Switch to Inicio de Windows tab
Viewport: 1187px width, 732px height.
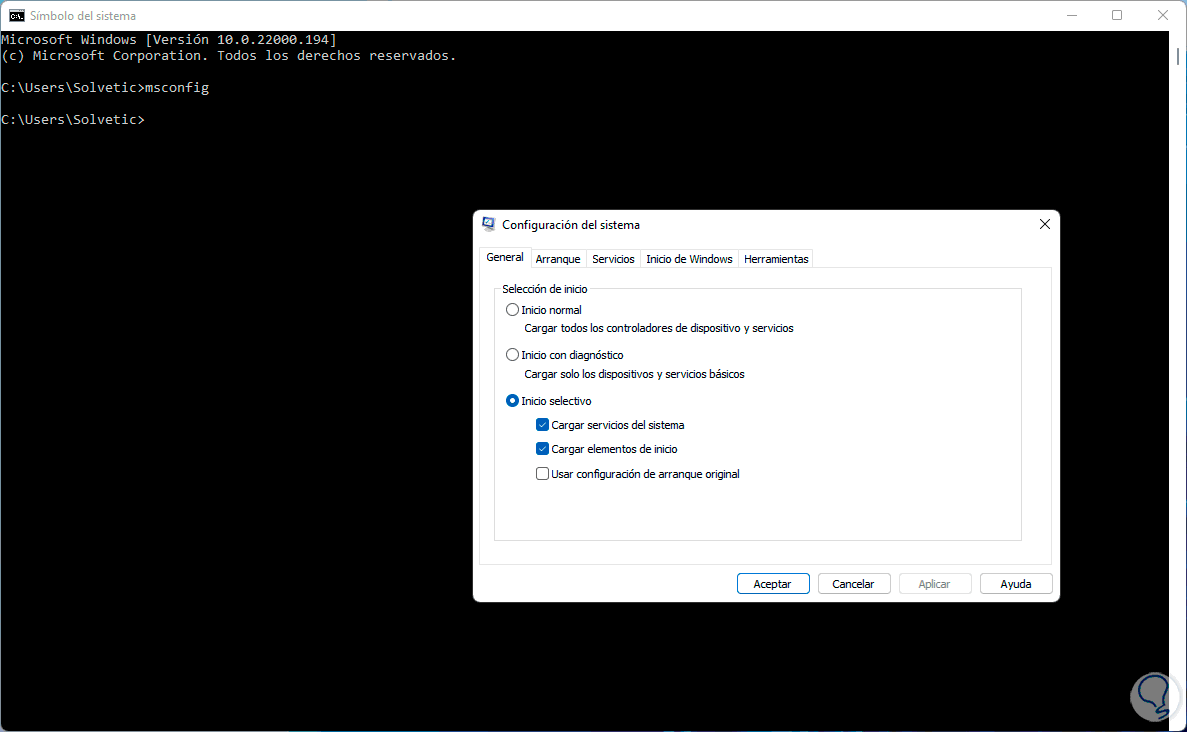tap(689, 259)
